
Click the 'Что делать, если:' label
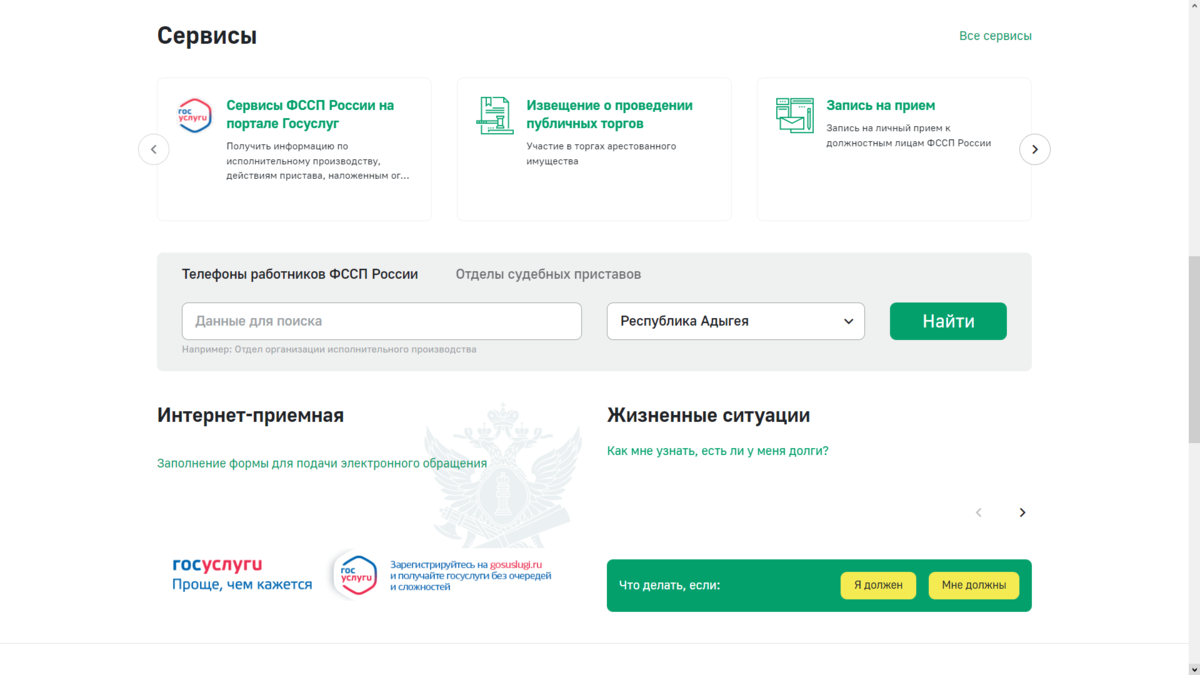[x=669, y=585]
